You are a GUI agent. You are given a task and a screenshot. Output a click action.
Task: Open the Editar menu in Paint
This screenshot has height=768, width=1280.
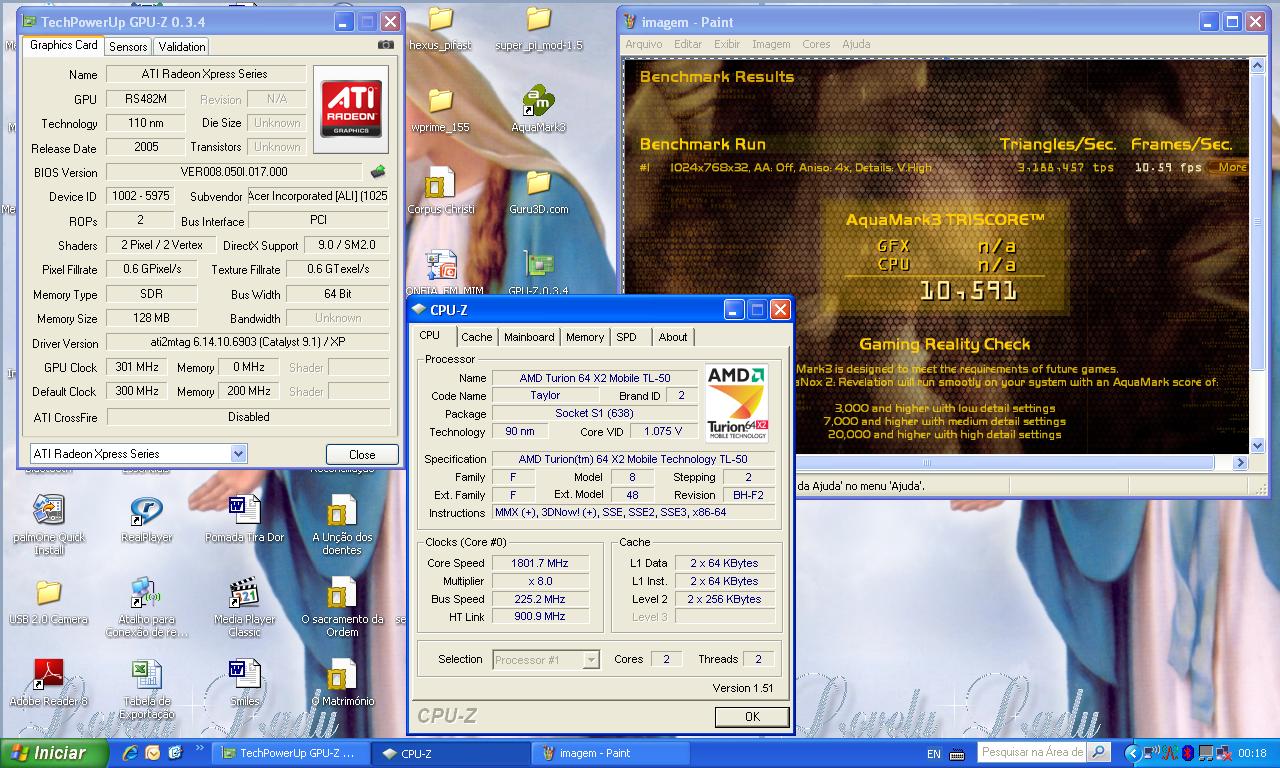(688, 44)
